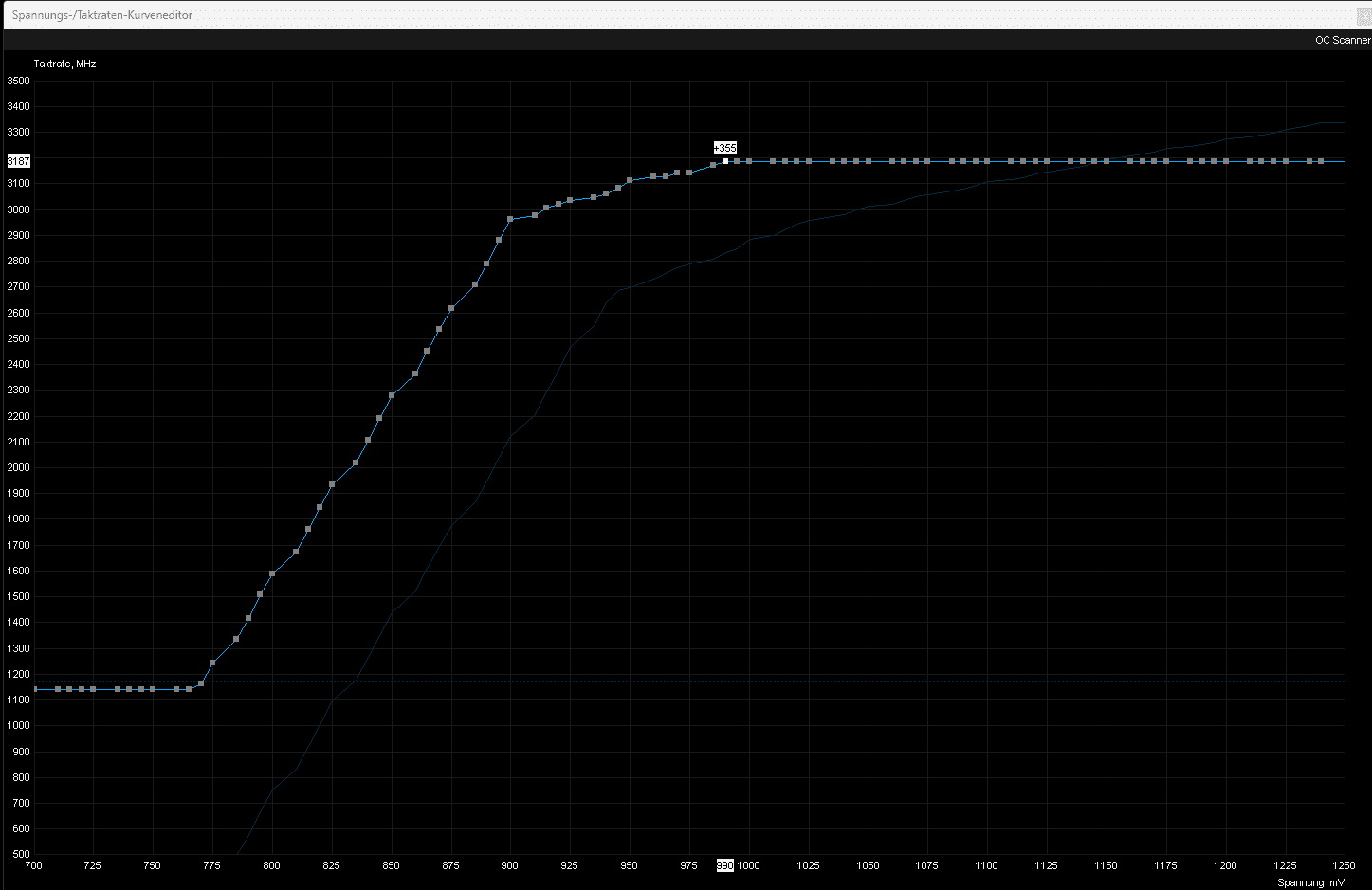This screenshot has width=1372, height=890.
Task: Select the curve point at 950 mV
Action: click(630, 180)
